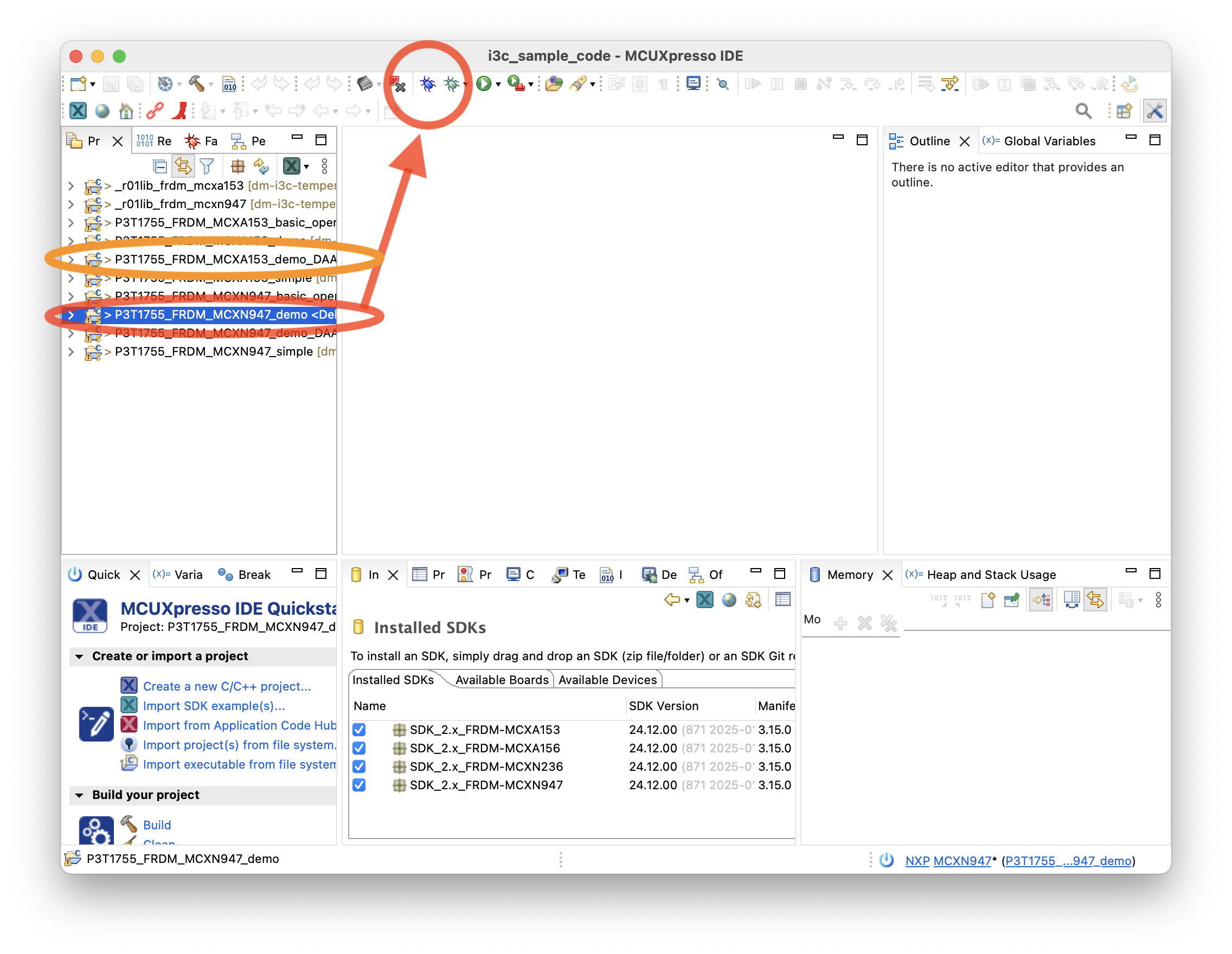Select the P3T1755_FRDM_MCXA153_demo_DAA project
This screenshot has height=954, width=1232.
point(225,259)
